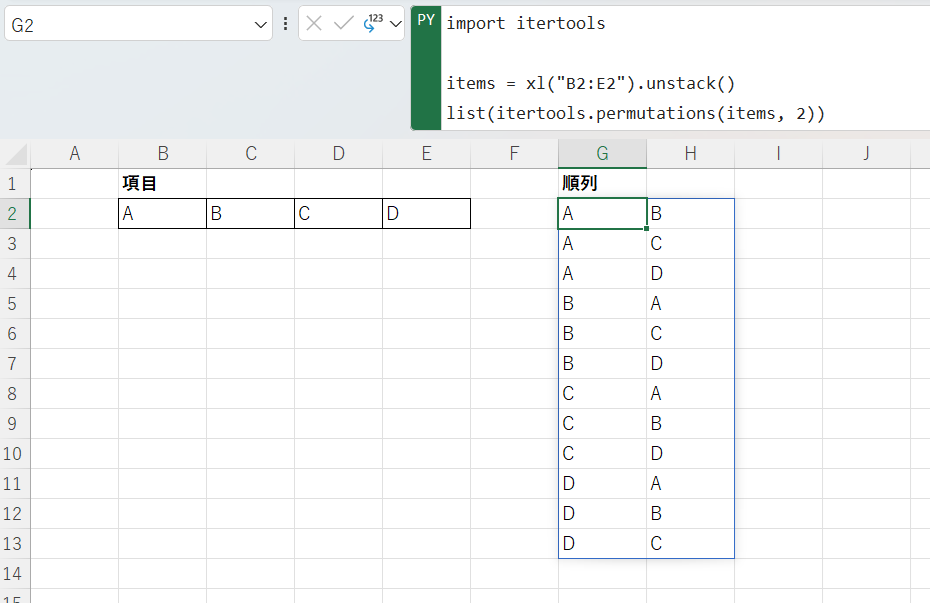Select column I header

778,154
